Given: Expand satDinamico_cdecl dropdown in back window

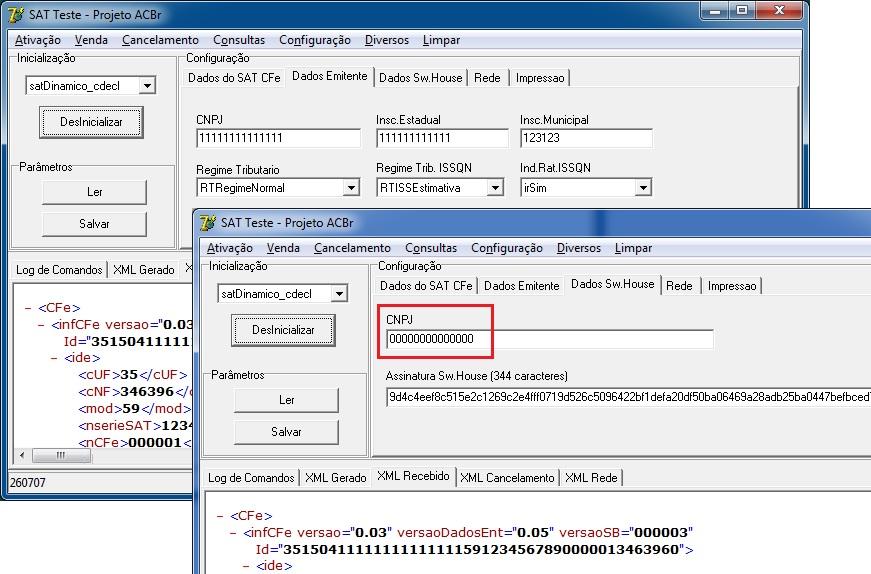Looking at the screenshot, I should point(147,86).
